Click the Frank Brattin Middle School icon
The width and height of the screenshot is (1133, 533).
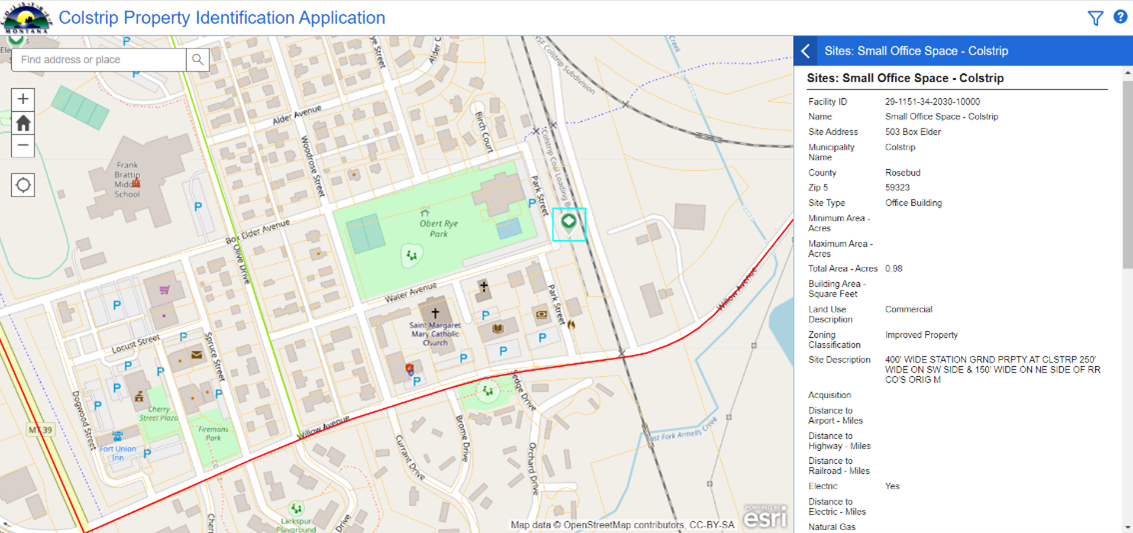[x=134, y=183]
